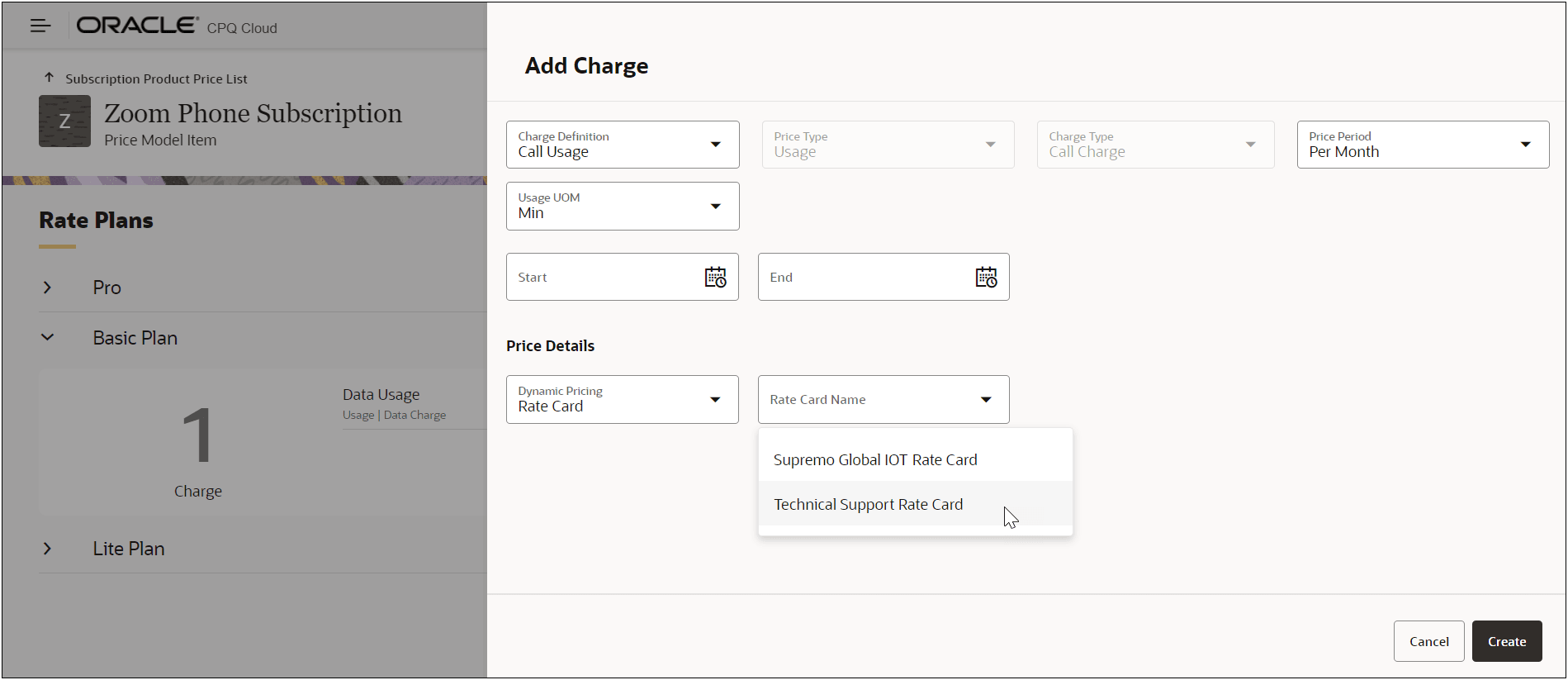Click the Create button
The image size is (1568, 680).
pos(1506,641)
